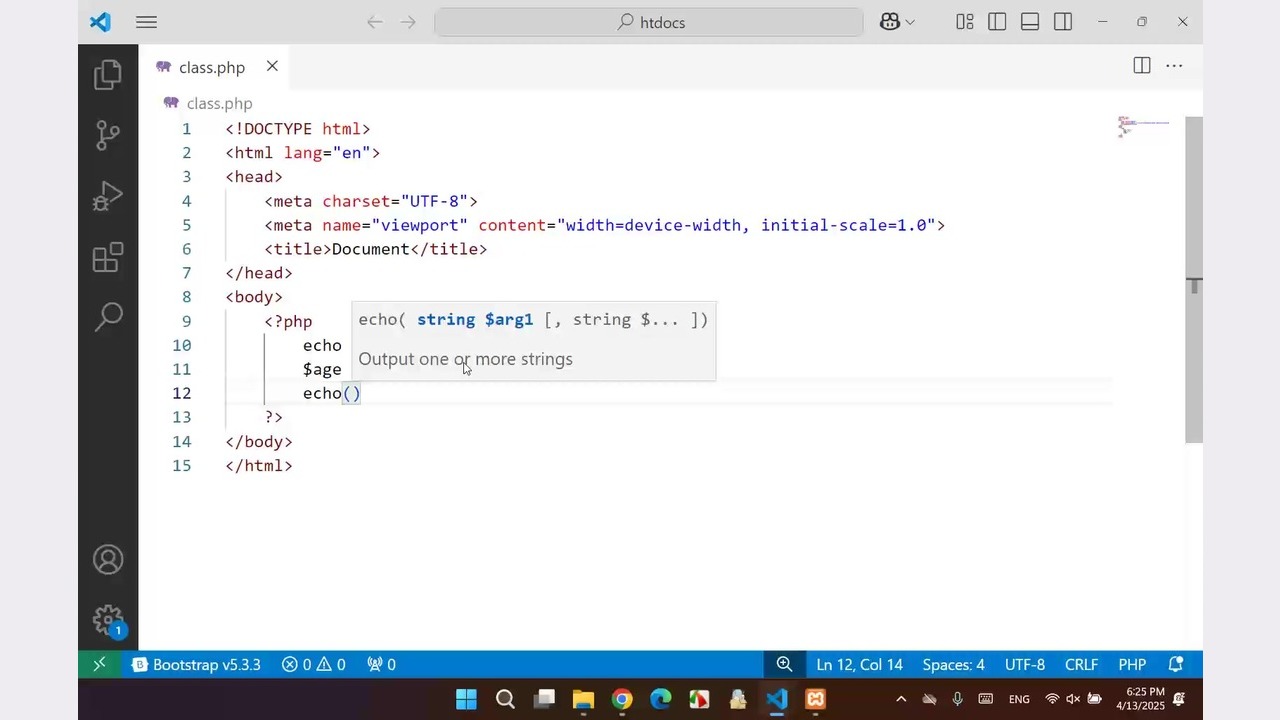Open the Search view icon
1280x720 pixels.
108,317
